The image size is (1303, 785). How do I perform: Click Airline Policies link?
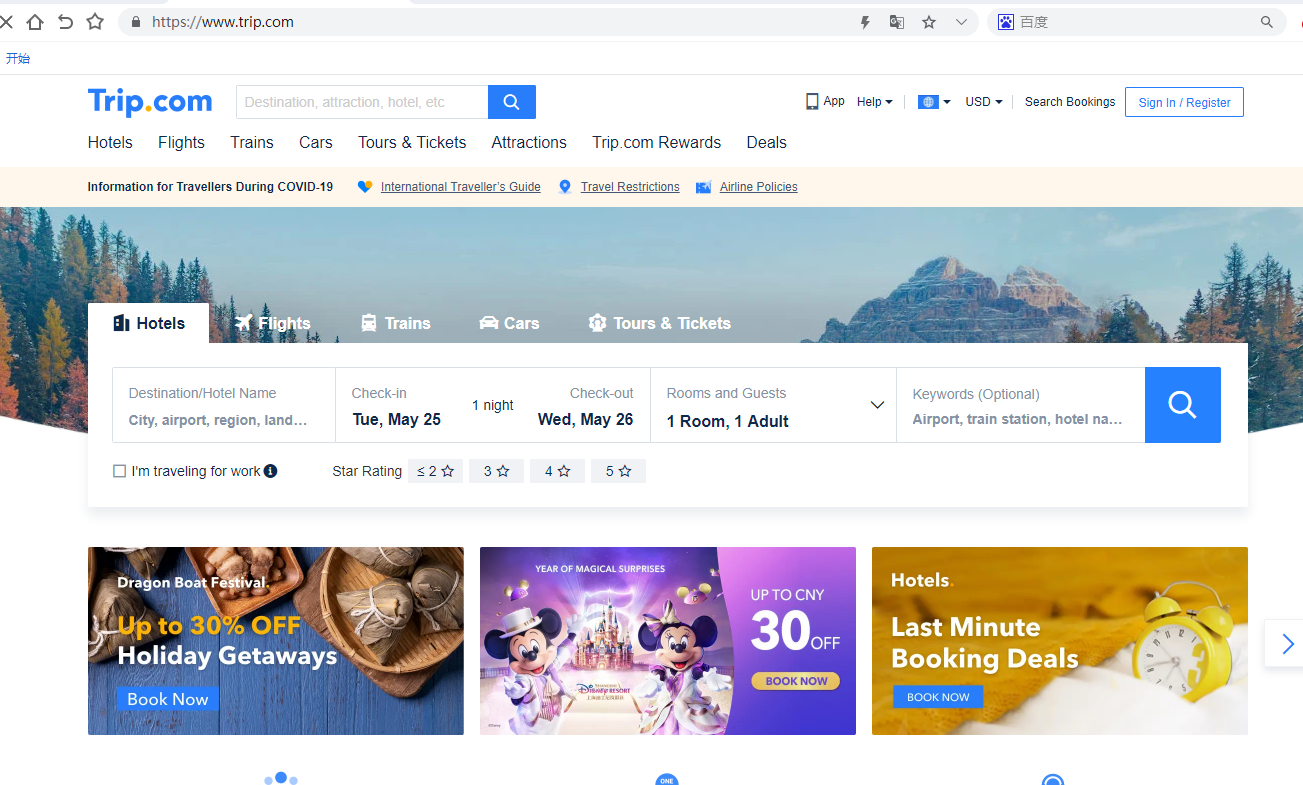click(759, 187)
